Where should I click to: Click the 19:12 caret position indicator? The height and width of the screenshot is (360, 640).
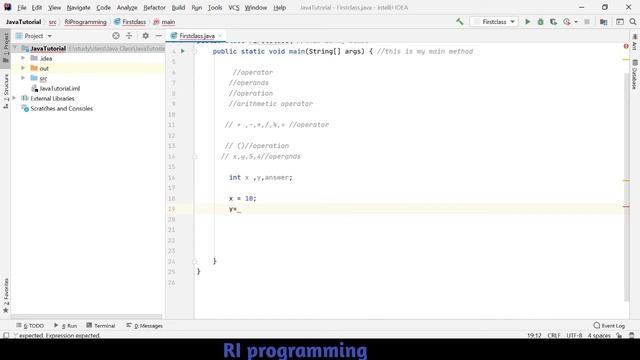[534, 336]
